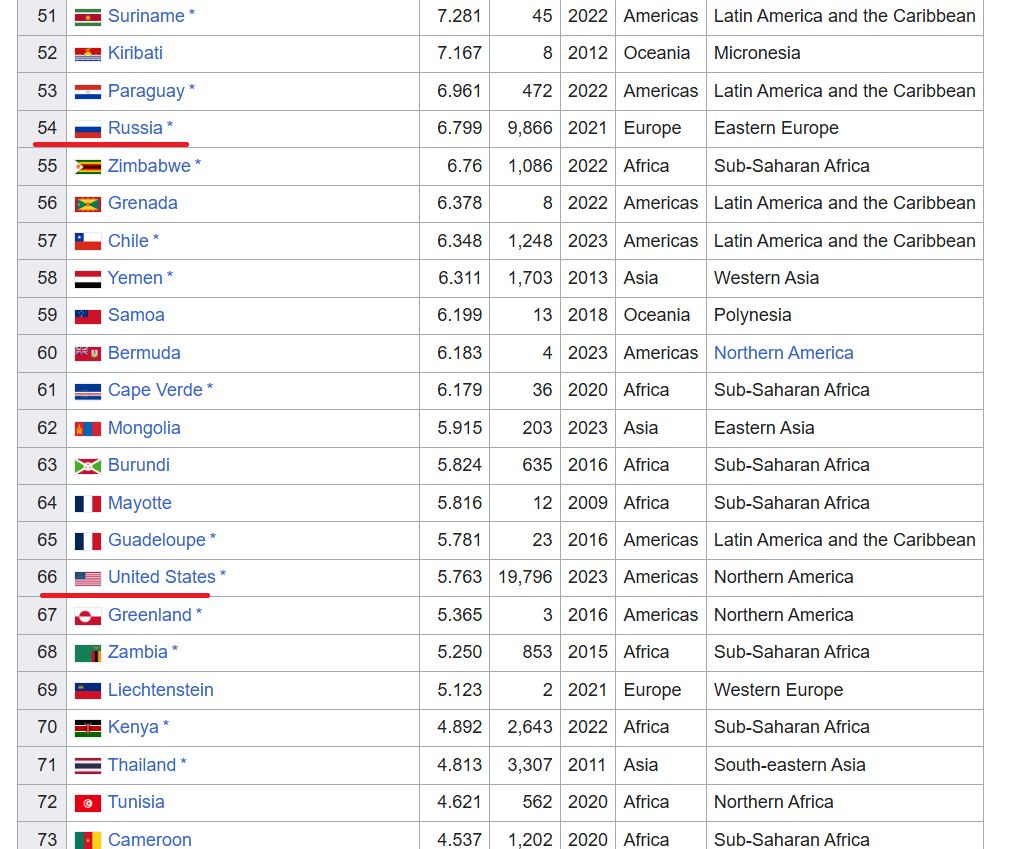
Task: Click the Mayotte flag icon
Action: pos(87,503)
